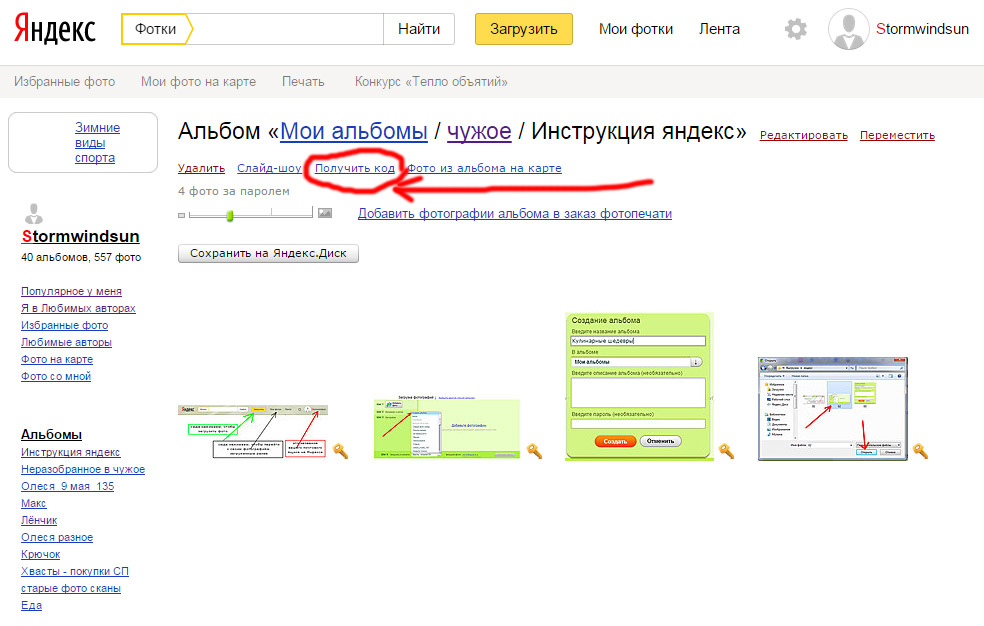
Task: Open 'Фото со мной' sidebar link
Action: tap(56, 376)
